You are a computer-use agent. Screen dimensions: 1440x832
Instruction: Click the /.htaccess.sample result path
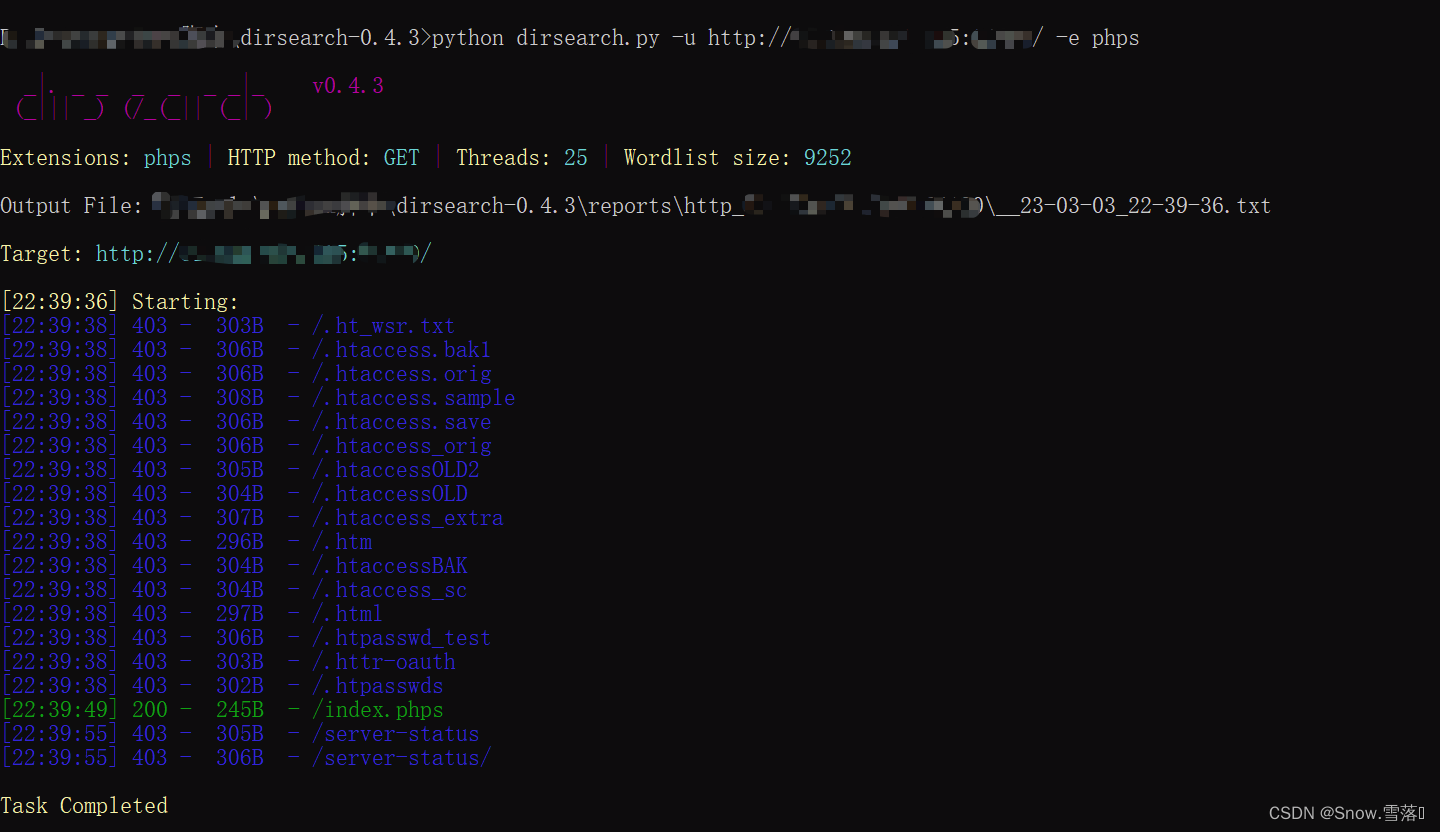414,398
